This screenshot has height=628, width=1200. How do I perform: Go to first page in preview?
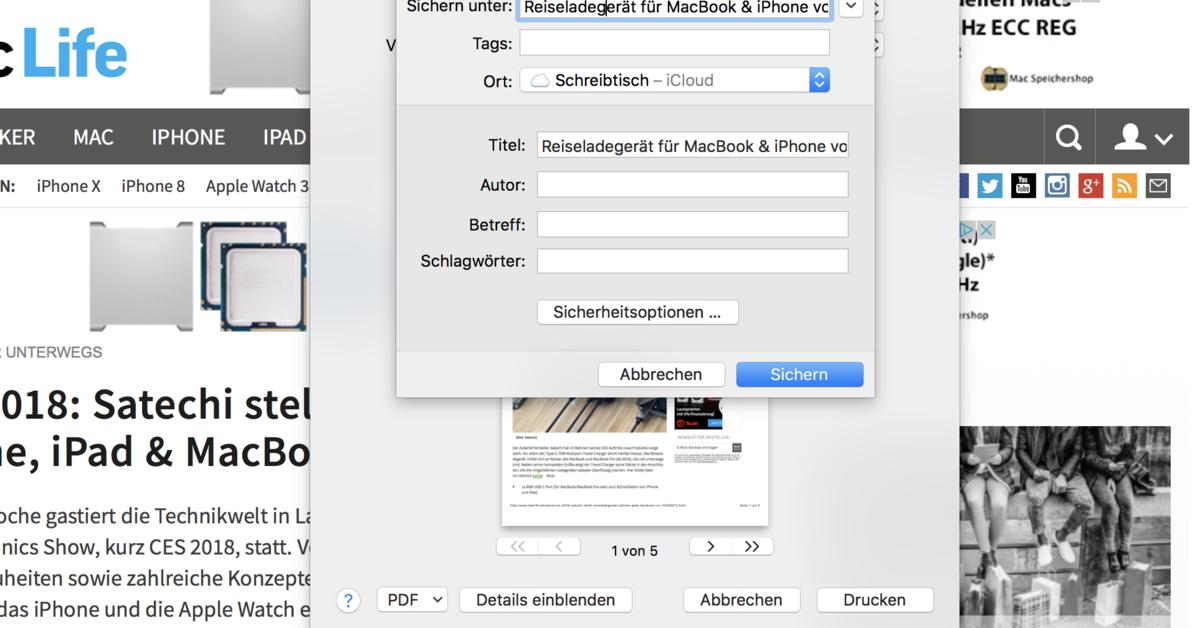pyautogui.click(x=517, y=546)
